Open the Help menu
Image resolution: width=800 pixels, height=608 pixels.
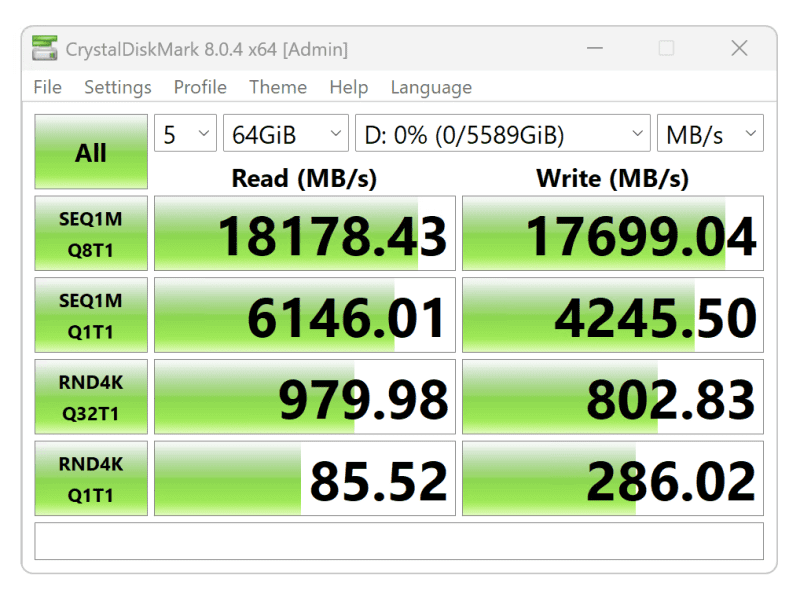[x=348, y=87]
